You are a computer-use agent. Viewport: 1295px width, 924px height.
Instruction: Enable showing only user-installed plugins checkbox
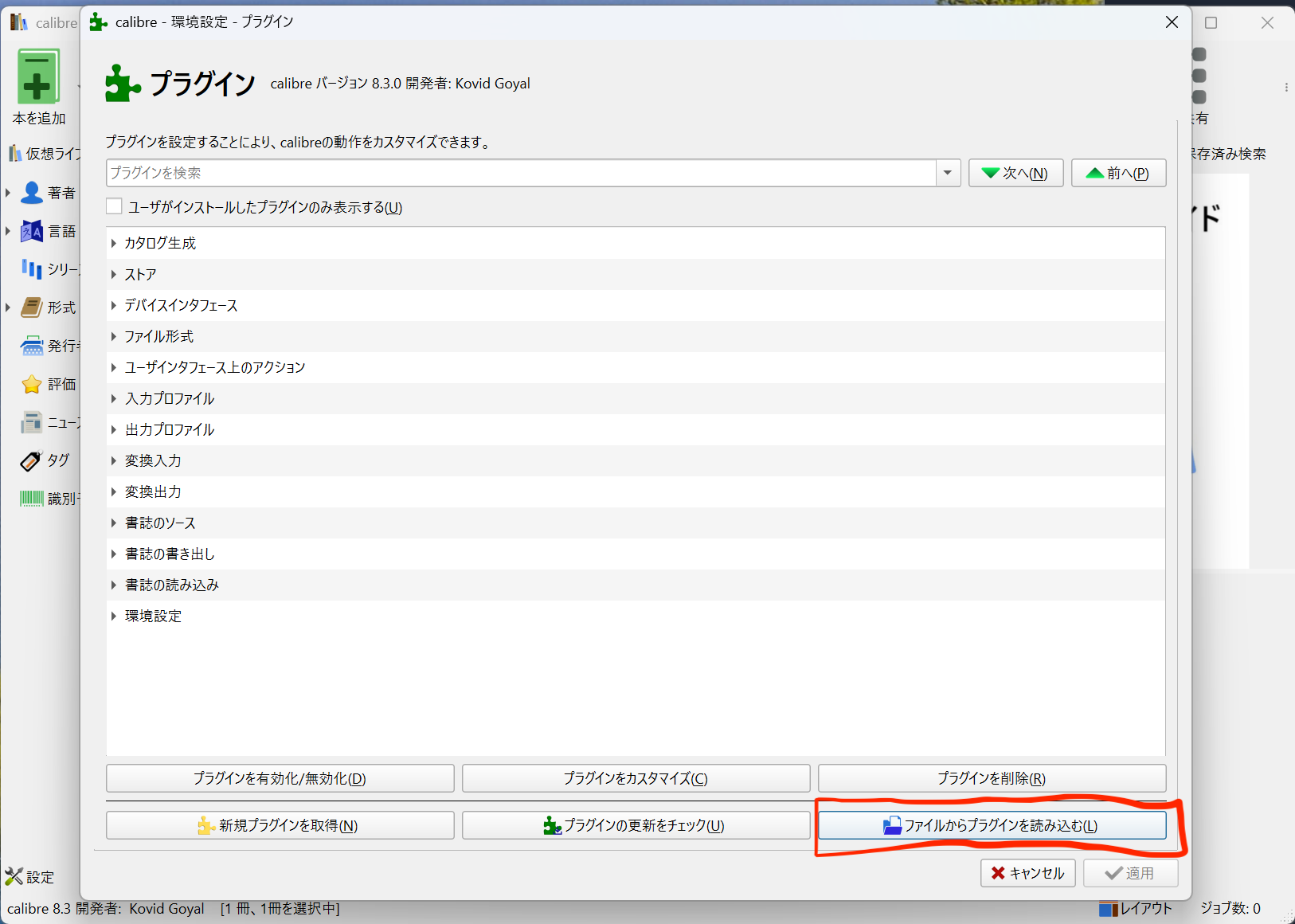[x=115, y=207]
